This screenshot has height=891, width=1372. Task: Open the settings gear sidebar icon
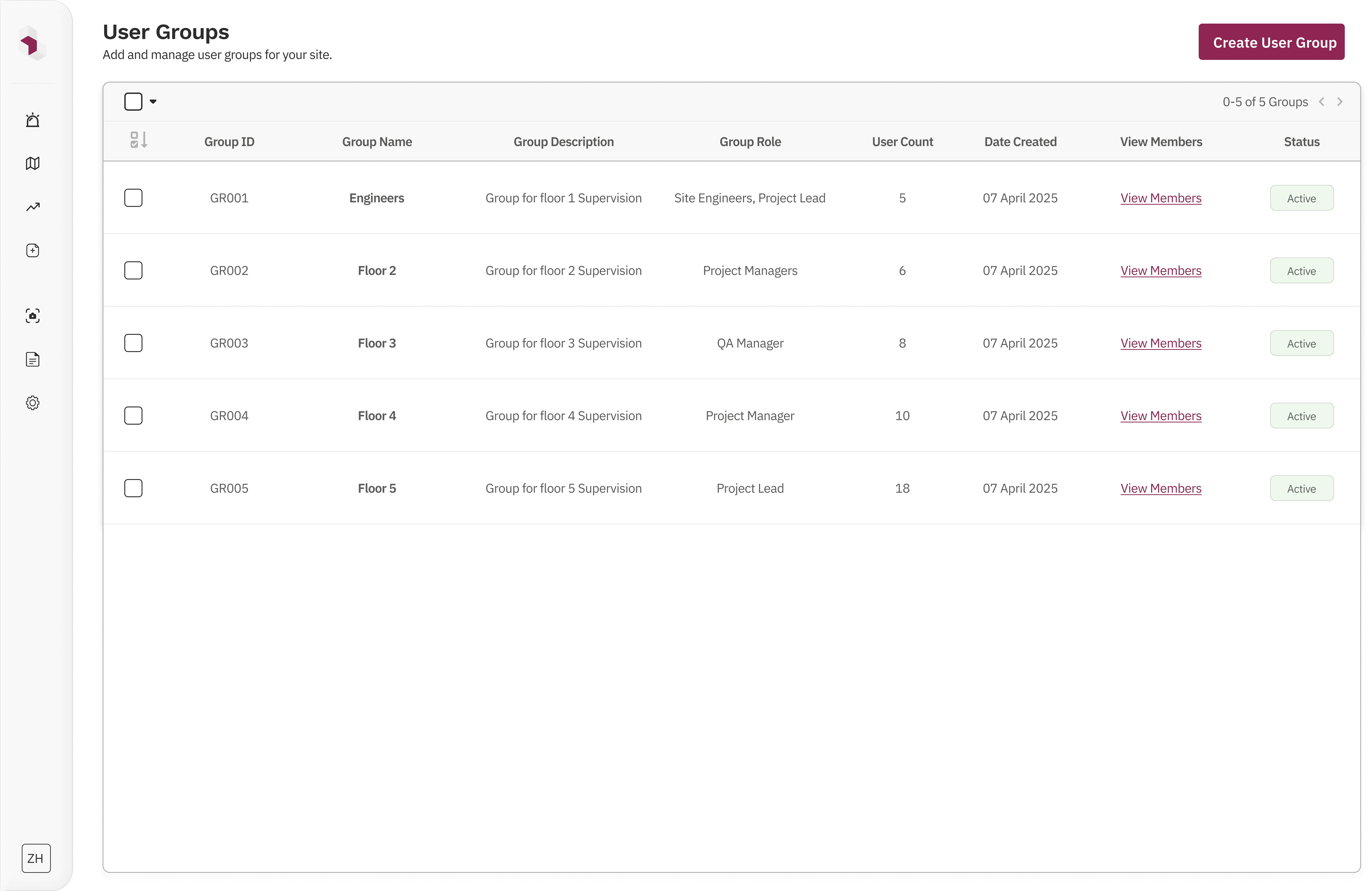33,403
